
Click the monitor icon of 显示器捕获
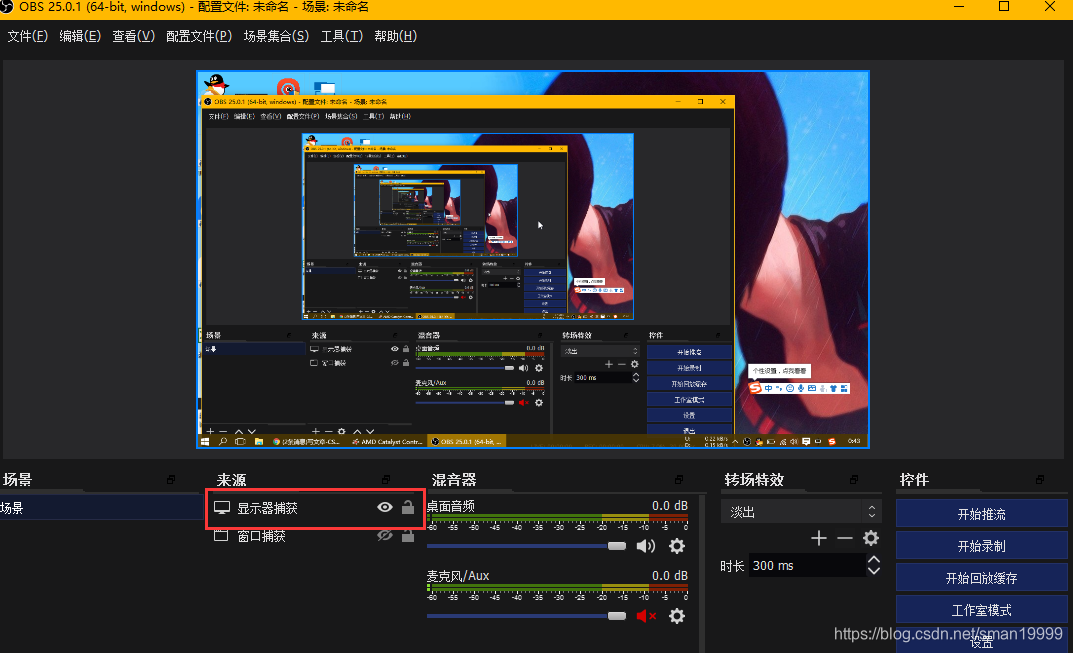tap(222, 508)
